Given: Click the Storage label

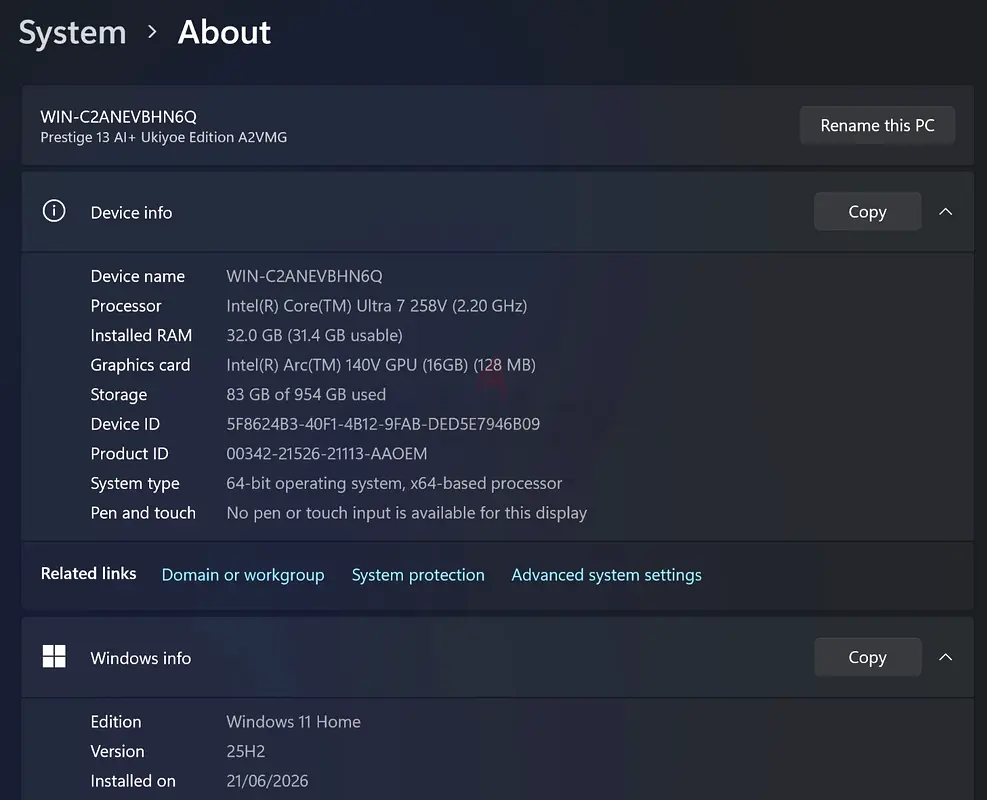Looking at the screenshot, I should (119, 395).
